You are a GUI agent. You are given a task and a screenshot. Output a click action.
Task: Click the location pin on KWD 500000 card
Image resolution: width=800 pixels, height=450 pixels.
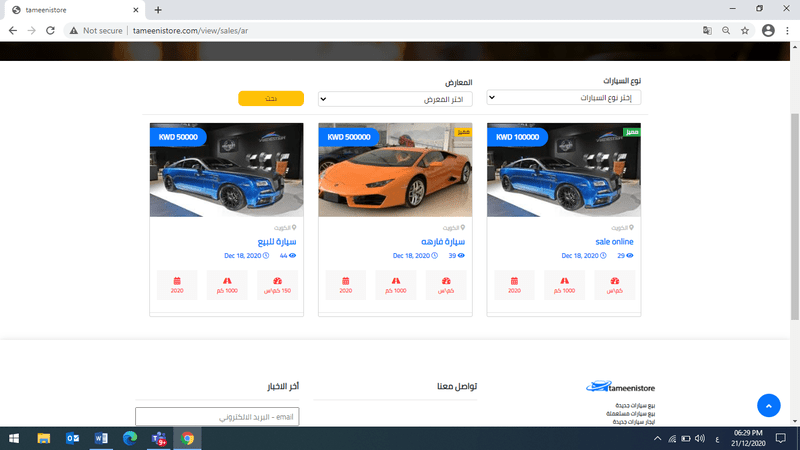point(463,228)
